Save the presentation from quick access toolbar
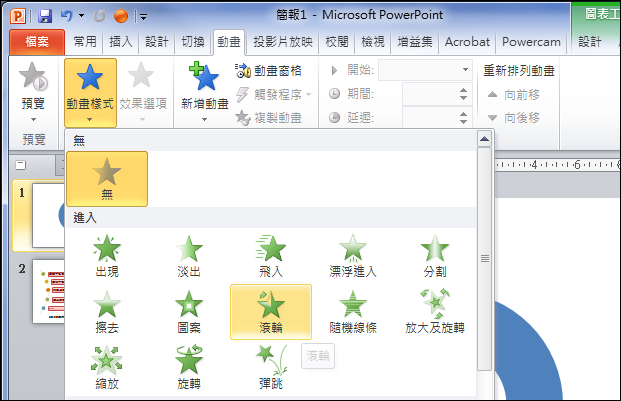This screenshot has height=401, width=621. 45,16
